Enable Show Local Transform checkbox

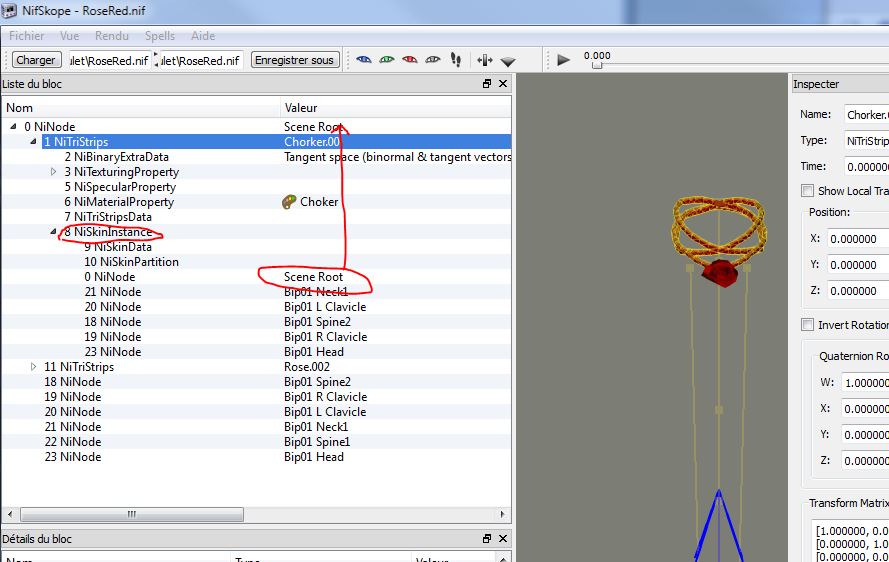pyautogui.click(x=808, y=191)
